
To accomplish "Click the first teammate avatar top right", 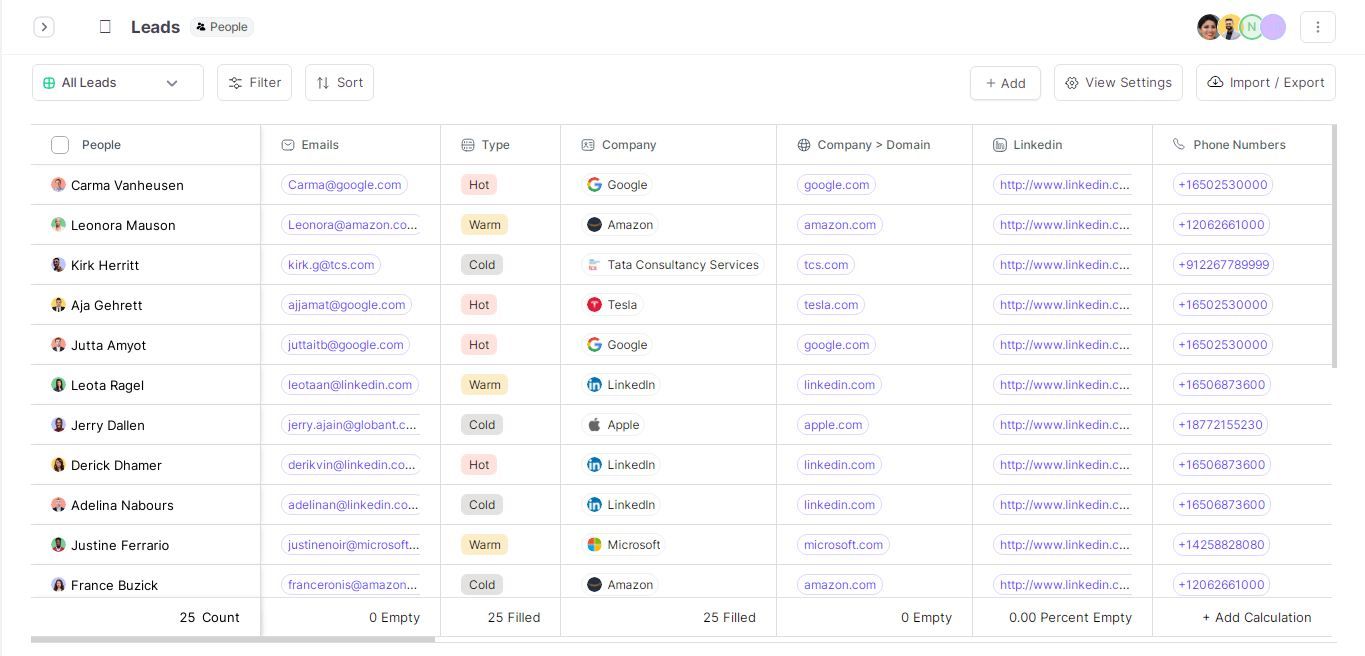I will 1209,27.
